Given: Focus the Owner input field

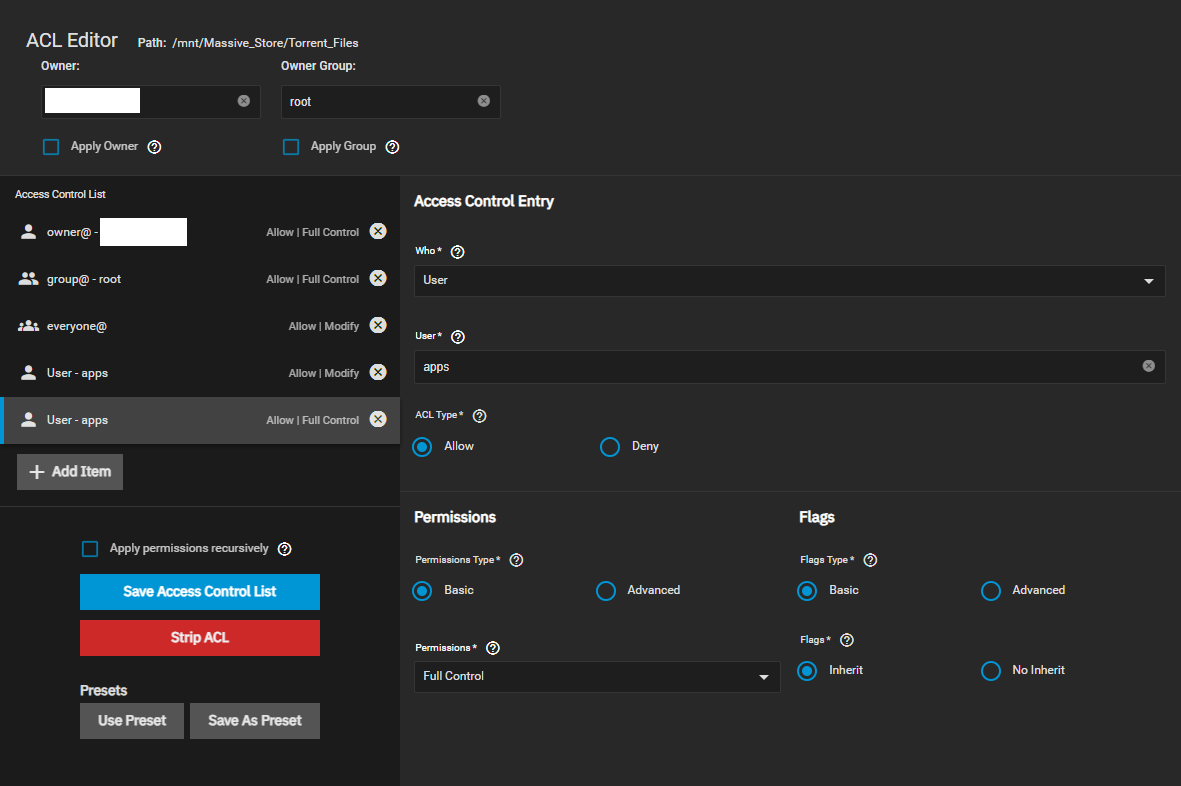Looking at the screenshot, I should 151,102.
